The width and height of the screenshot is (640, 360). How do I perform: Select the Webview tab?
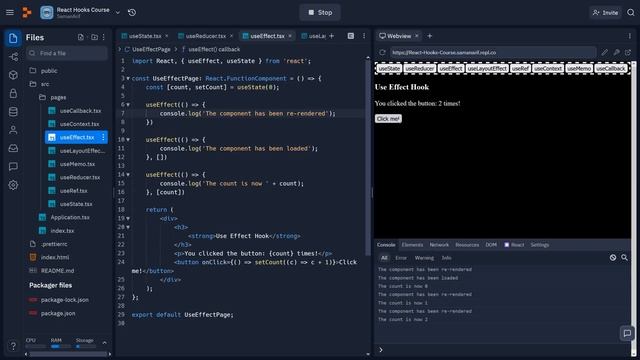(x=399, y=36)
